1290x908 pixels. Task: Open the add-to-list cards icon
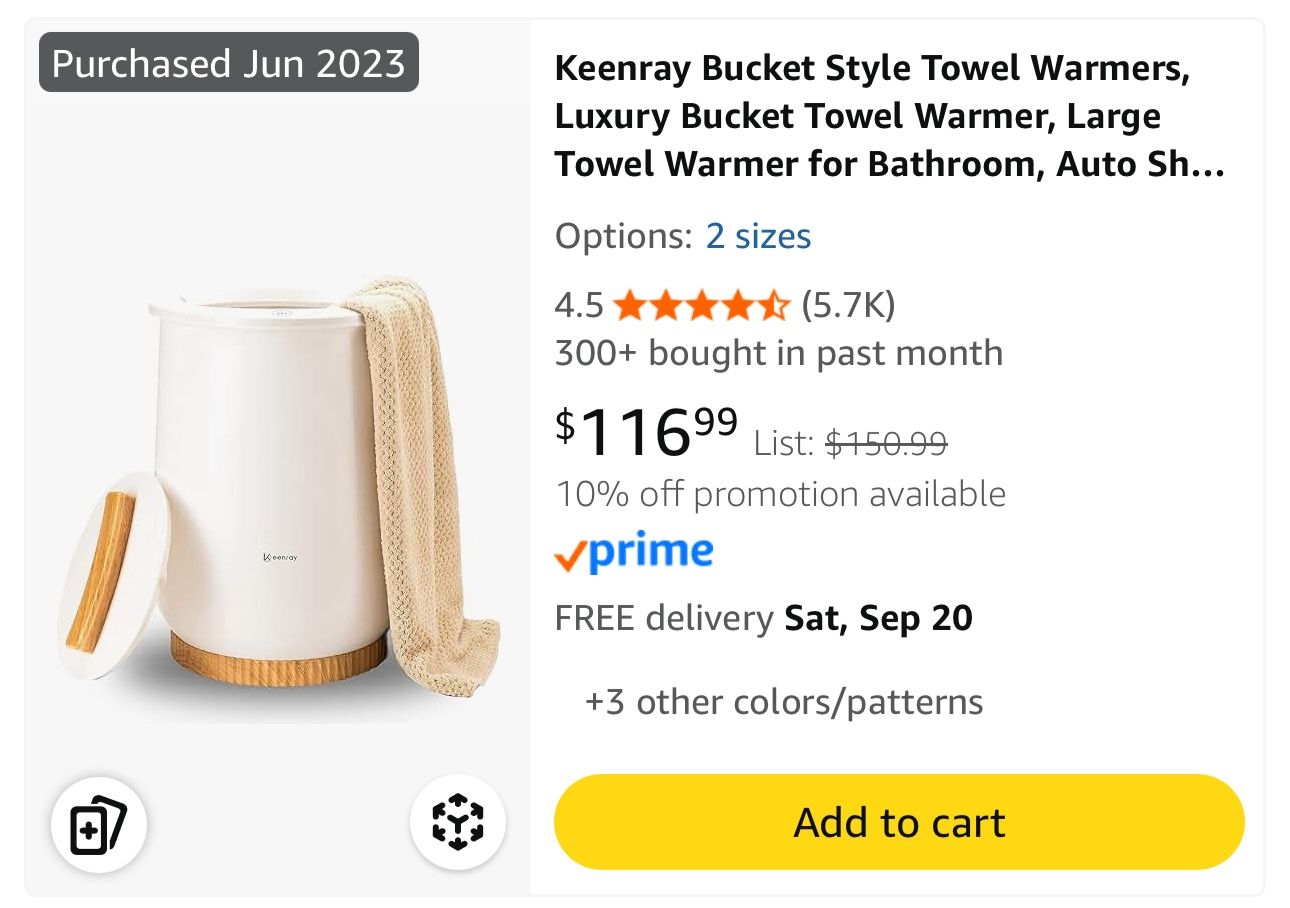tap(98, 825)
